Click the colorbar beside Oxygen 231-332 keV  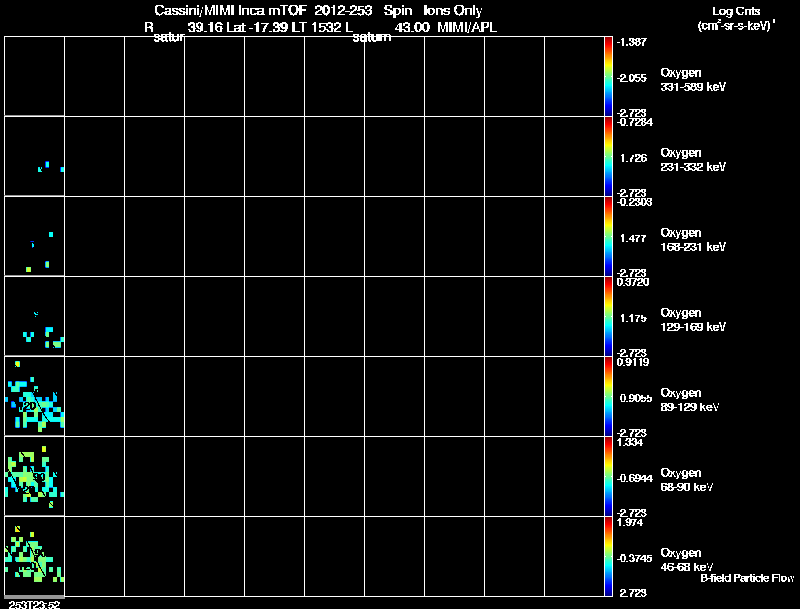point(608,157)
